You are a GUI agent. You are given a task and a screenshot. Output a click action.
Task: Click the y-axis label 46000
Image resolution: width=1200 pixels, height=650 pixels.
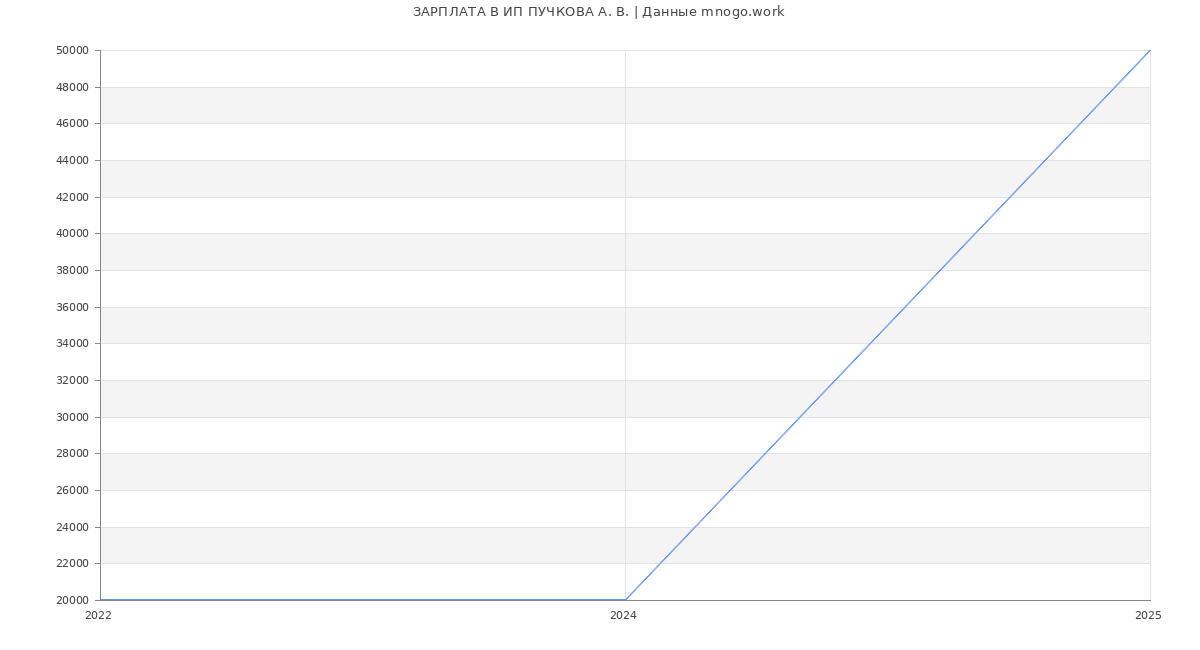[72, 124]
